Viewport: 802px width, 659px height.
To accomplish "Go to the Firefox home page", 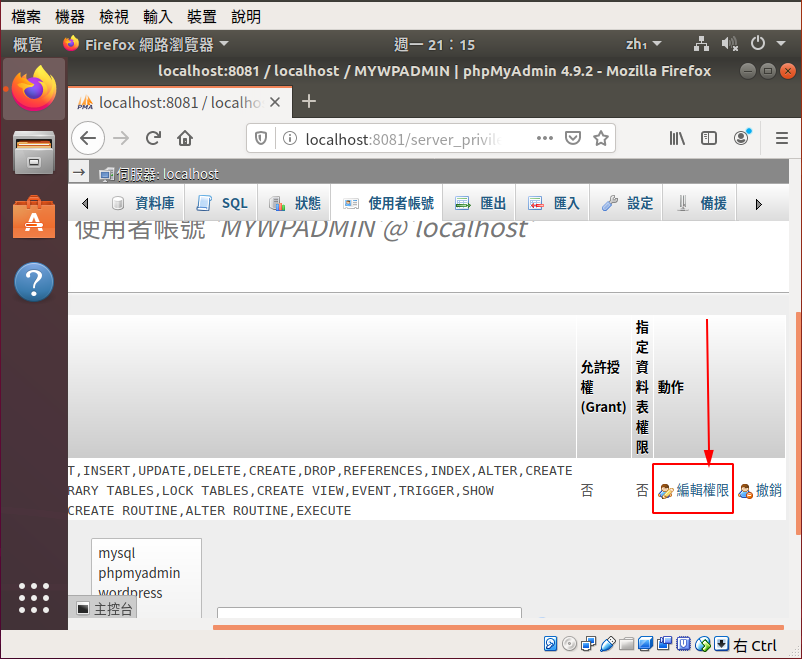I will [x=185, y=138].
